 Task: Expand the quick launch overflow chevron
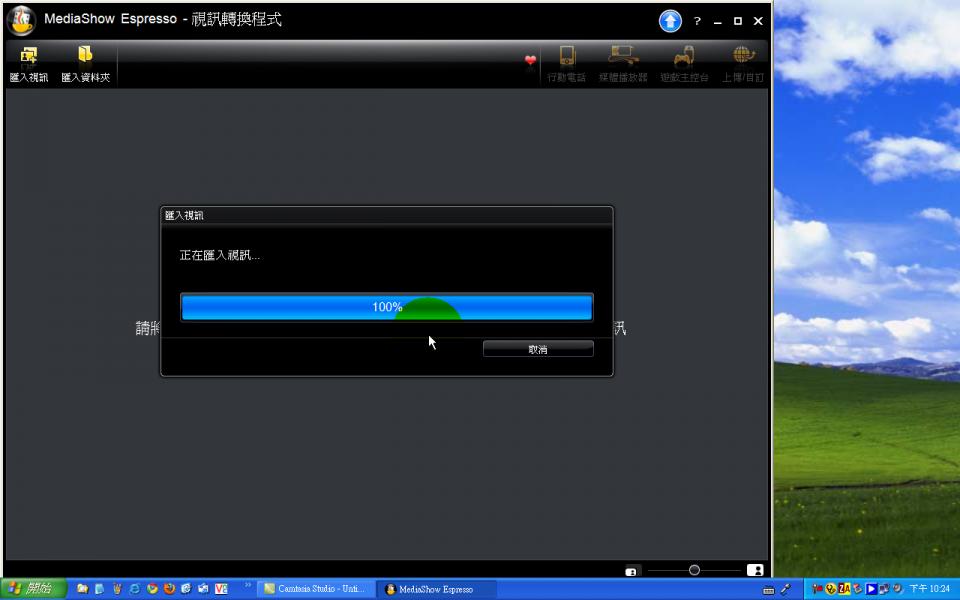click(248, 585)
